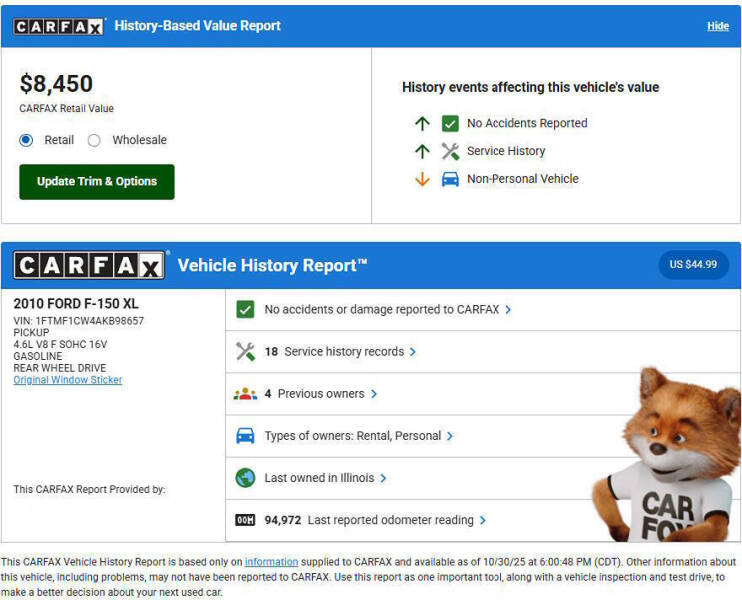Click the green checkmark beside No Accidents Reported
Viewport: 742px width, 600px height.
coord(450,123)
